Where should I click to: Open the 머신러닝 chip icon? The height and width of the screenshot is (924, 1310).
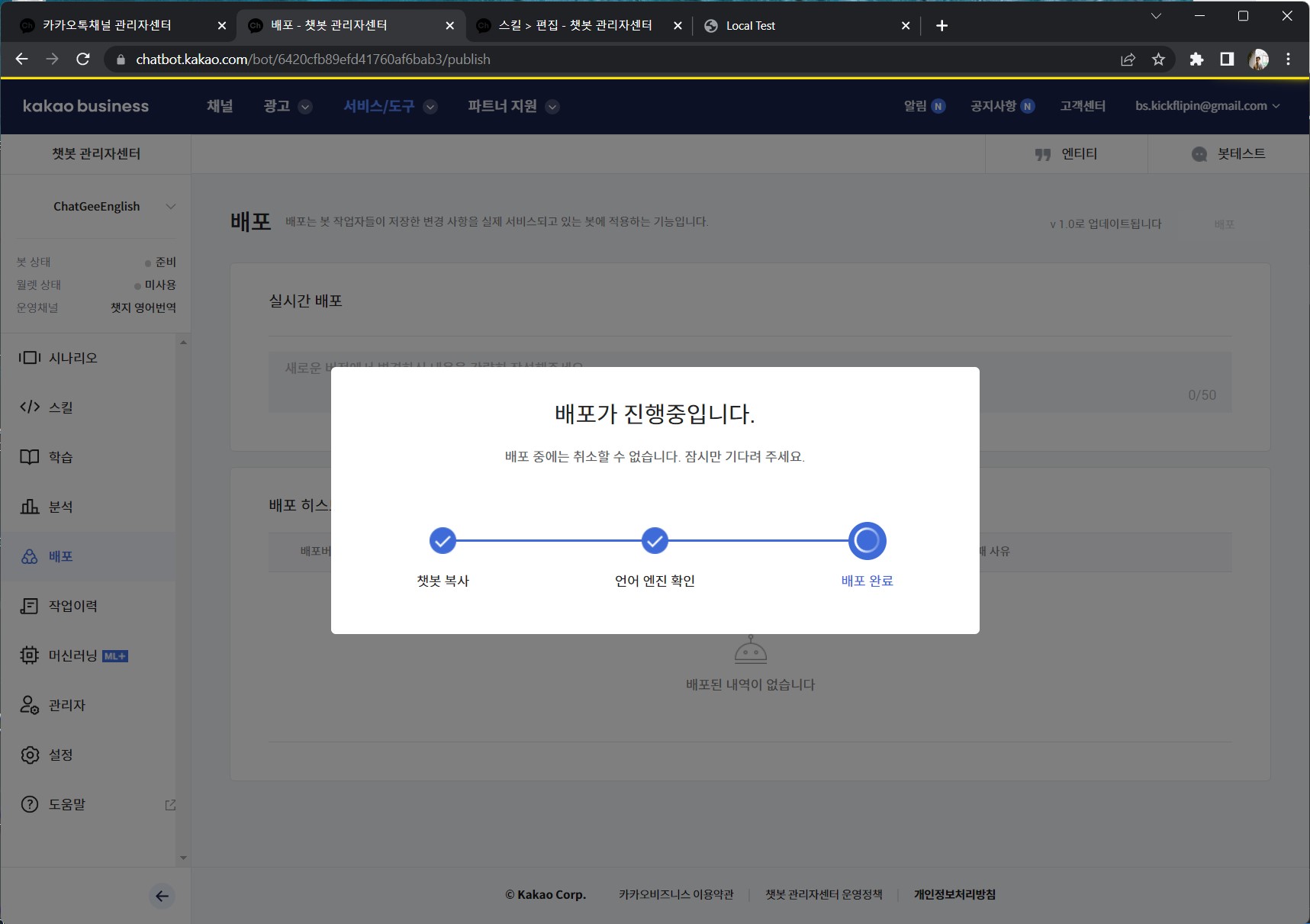pos(30,655)
